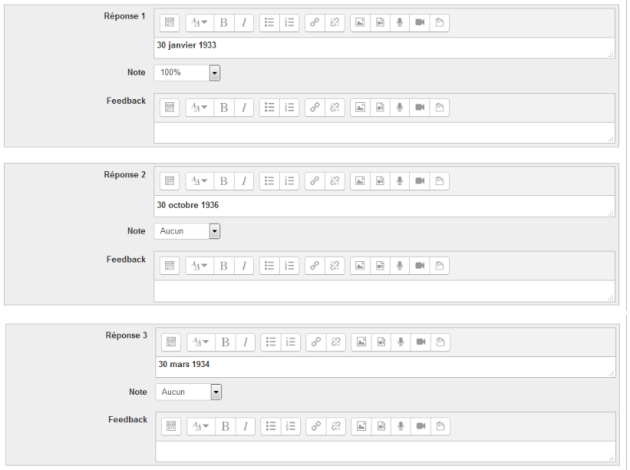Click italic icon in Réponse 2 toolbar
630x470 pixels.
244,181
